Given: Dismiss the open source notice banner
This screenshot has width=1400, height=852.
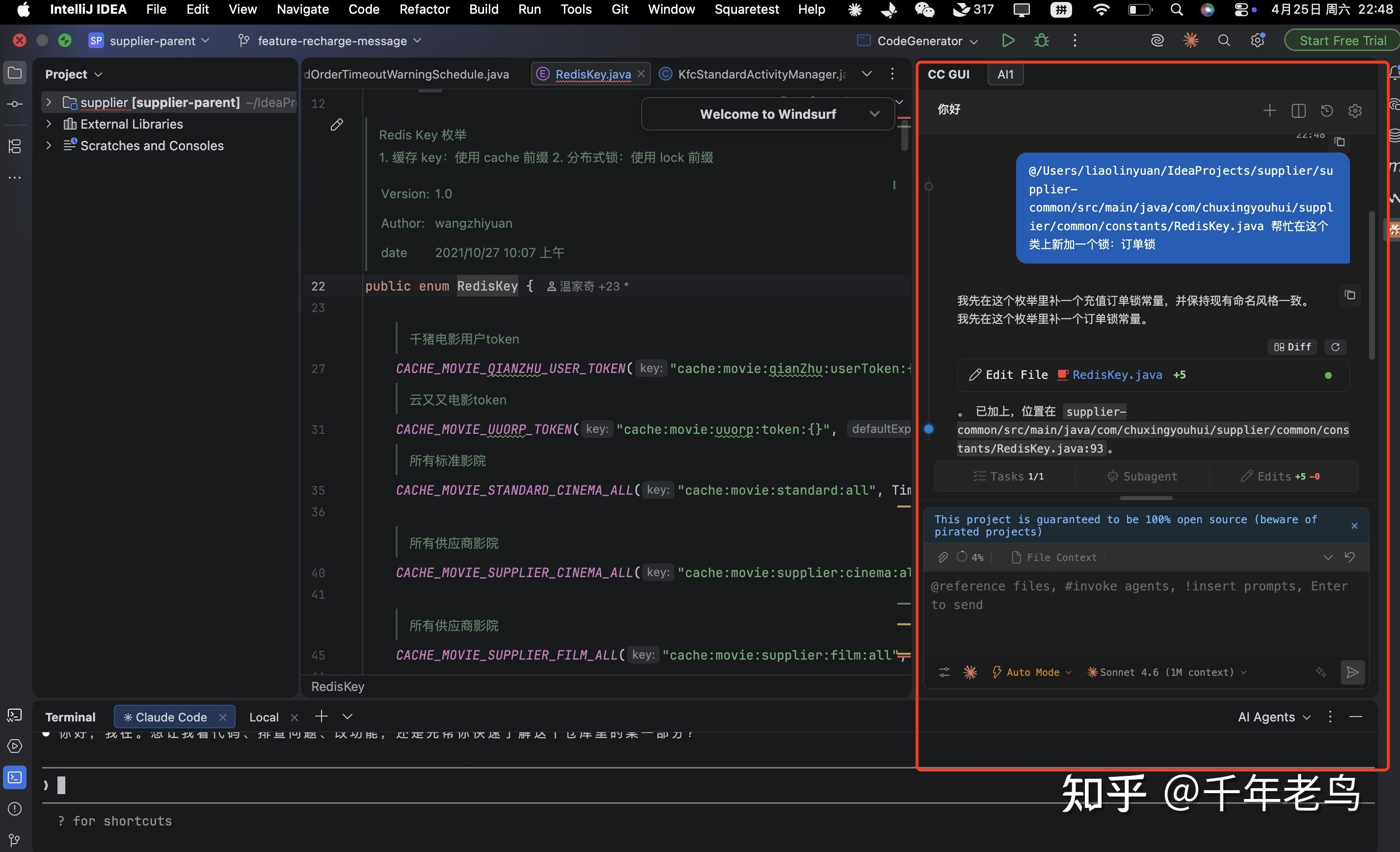Looking at the screenshot, I should (1354, 526).
